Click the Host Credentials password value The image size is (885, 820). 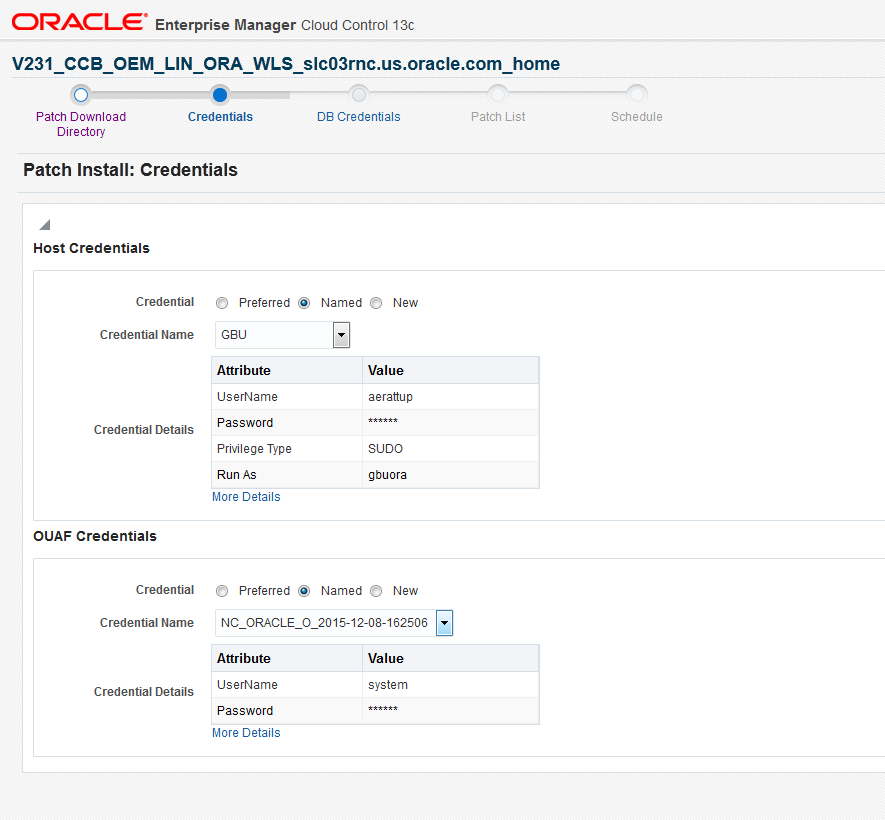(383, 422)
